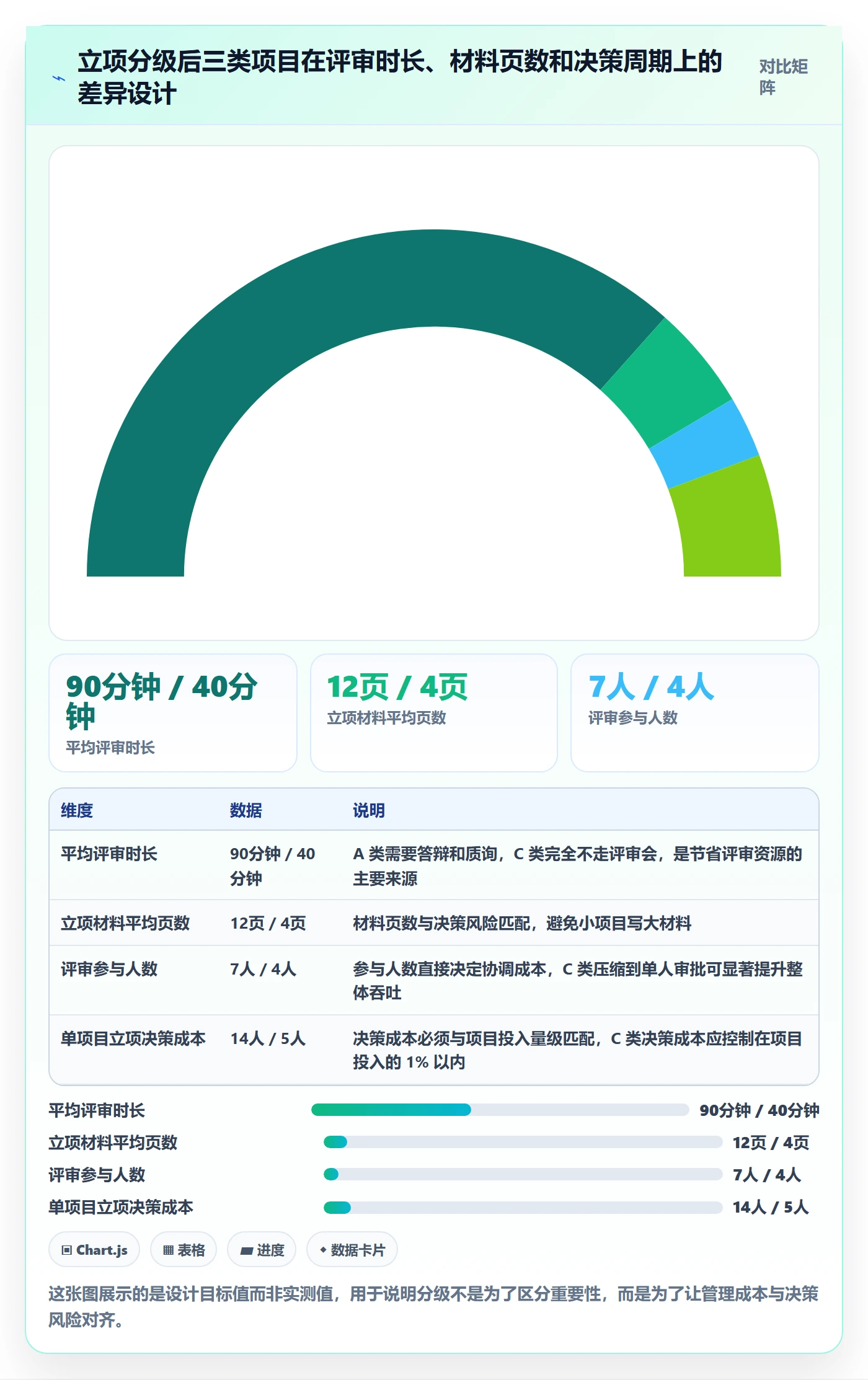Click table cell 立项材料平均页数

tap(125, 923)
